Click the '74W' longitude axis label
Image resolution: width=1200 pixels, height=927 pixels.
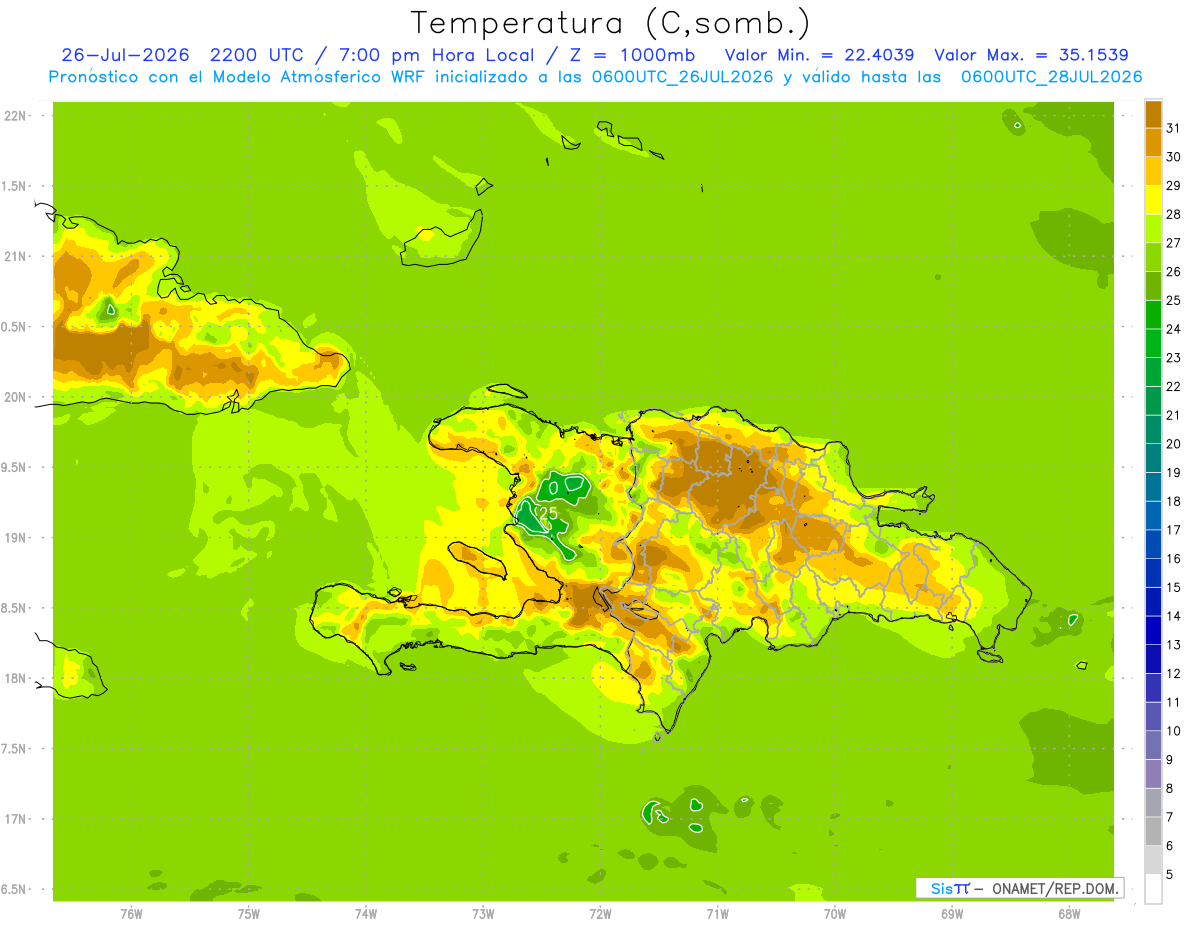[365, 914]
